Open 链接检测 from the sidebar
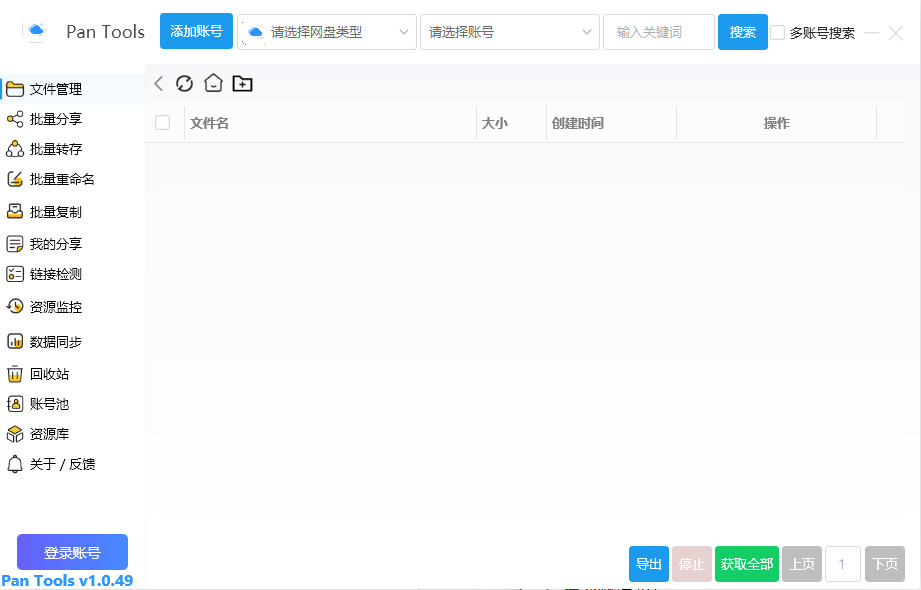 [72, 274]
